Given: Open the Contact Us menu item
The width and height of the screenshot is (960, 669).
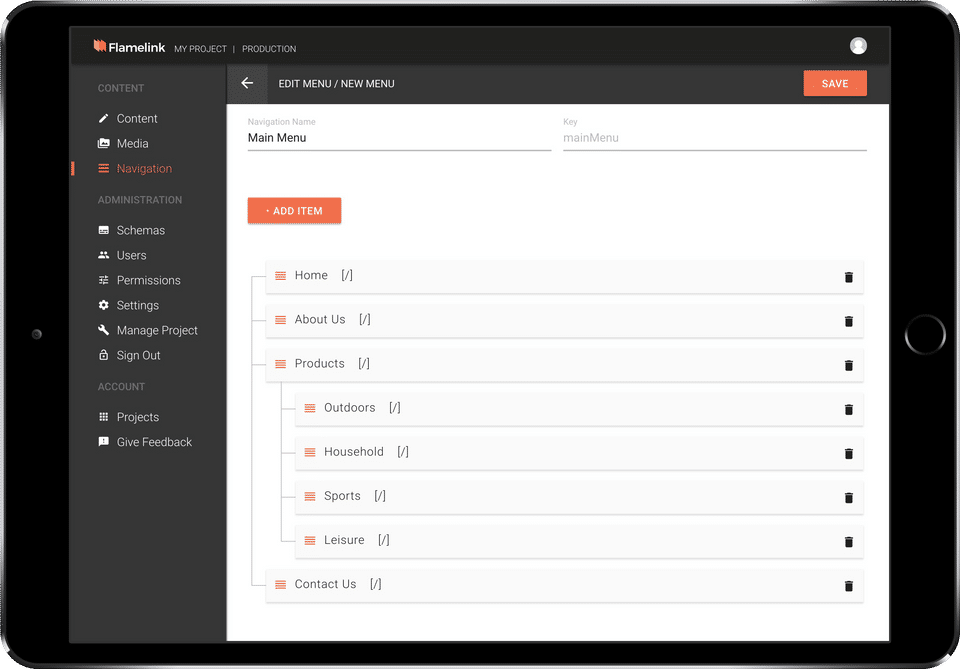Looking at the screenshot, I should (564, 585).
